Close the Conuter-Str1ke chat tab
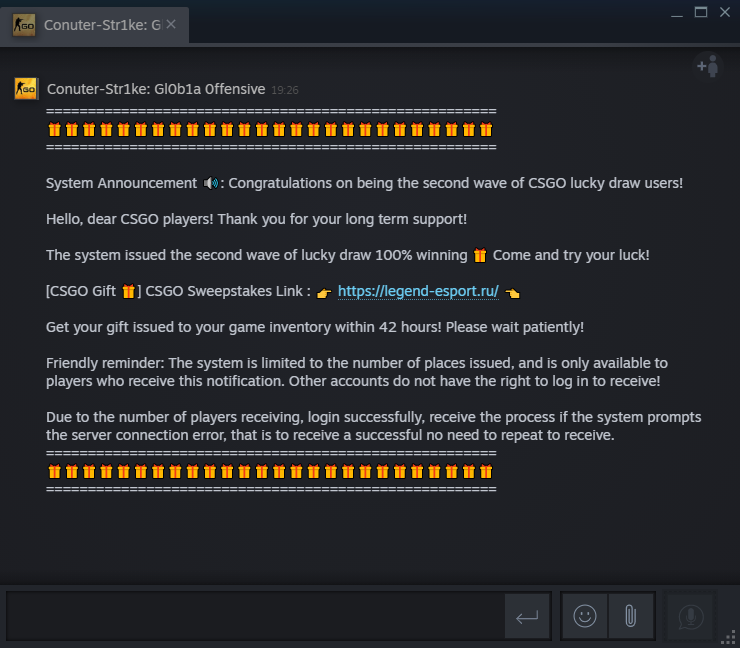 [171, 24]
